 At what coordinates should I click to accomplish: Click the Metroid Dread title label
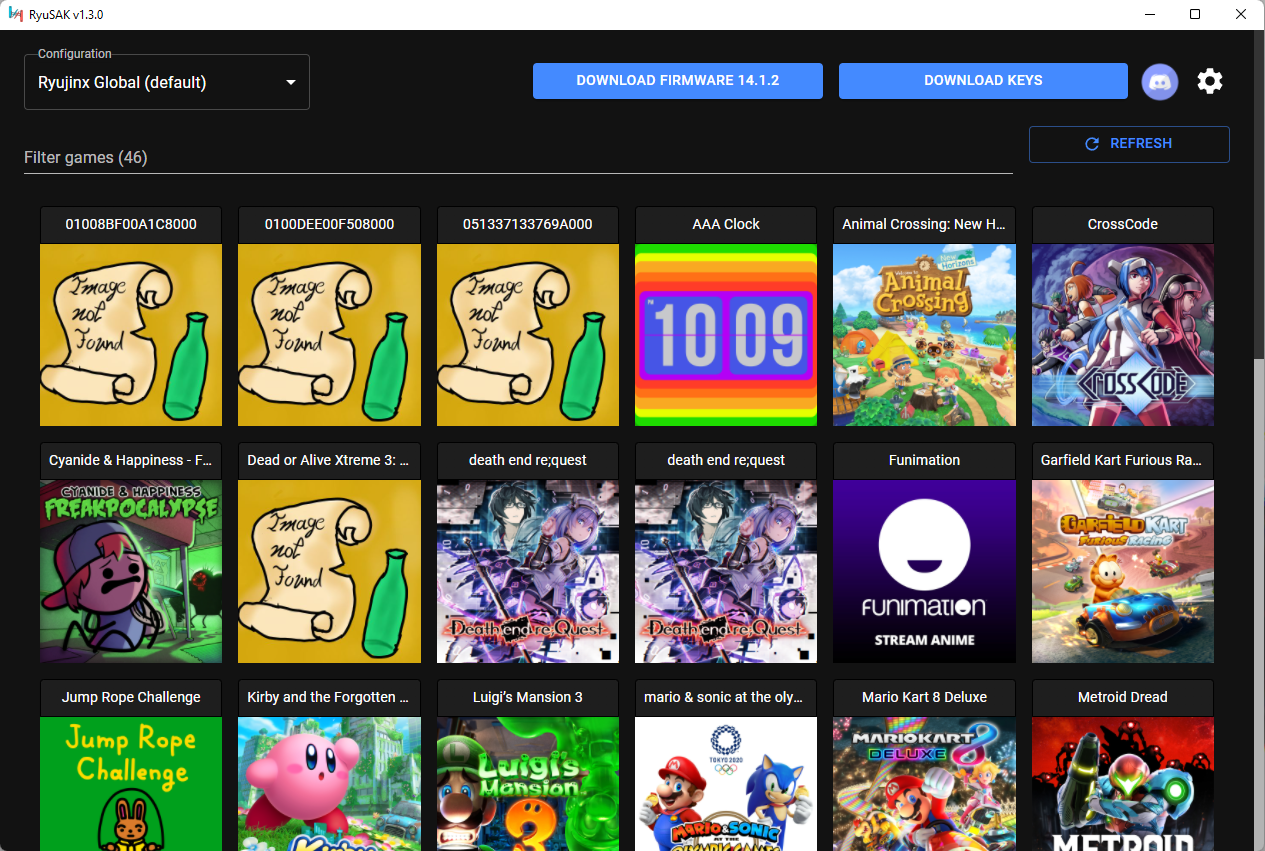pos(1123,697)
